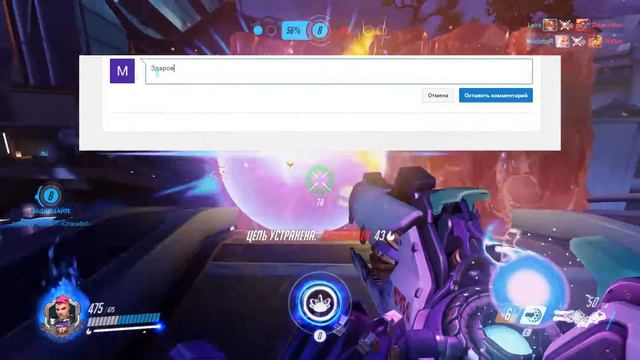The height and width of the screenshot is (360, 640).
Task: Click the objective B marker above Защищайте
Action: (x=51, y=196)
